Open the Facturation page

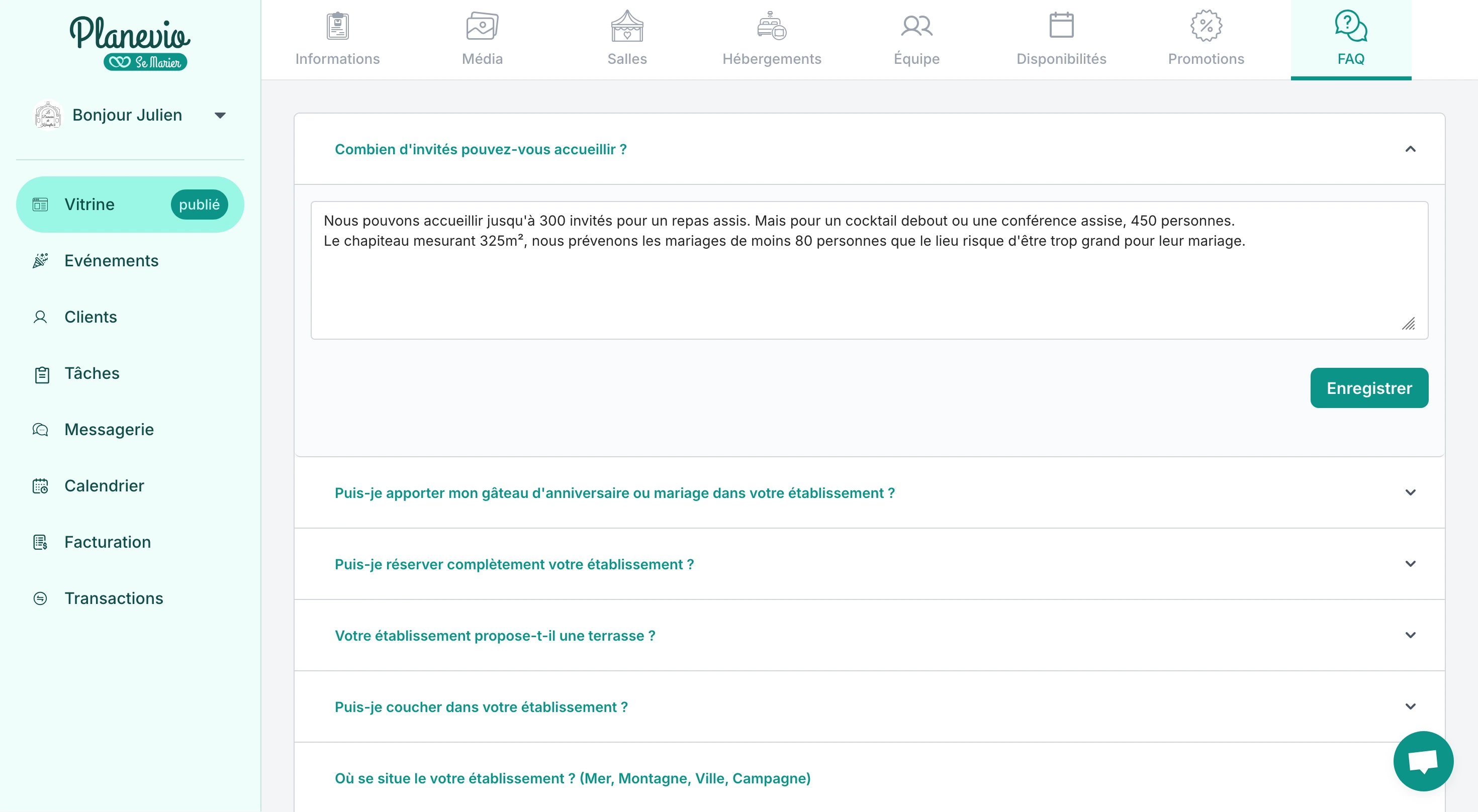coord(107,542)
